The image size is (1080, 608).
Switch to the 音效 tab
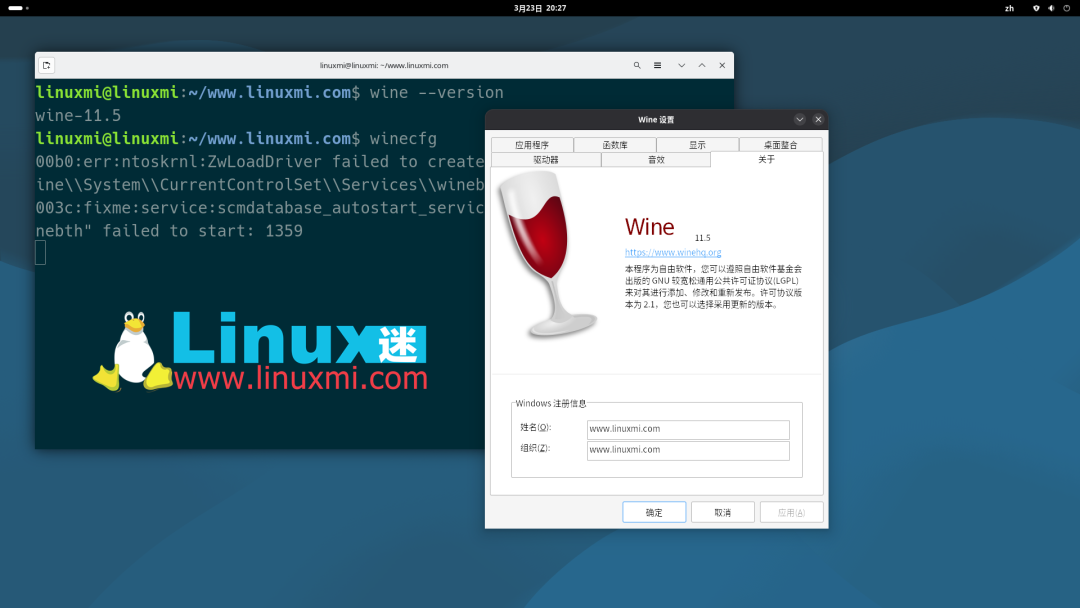pos(656,158)
